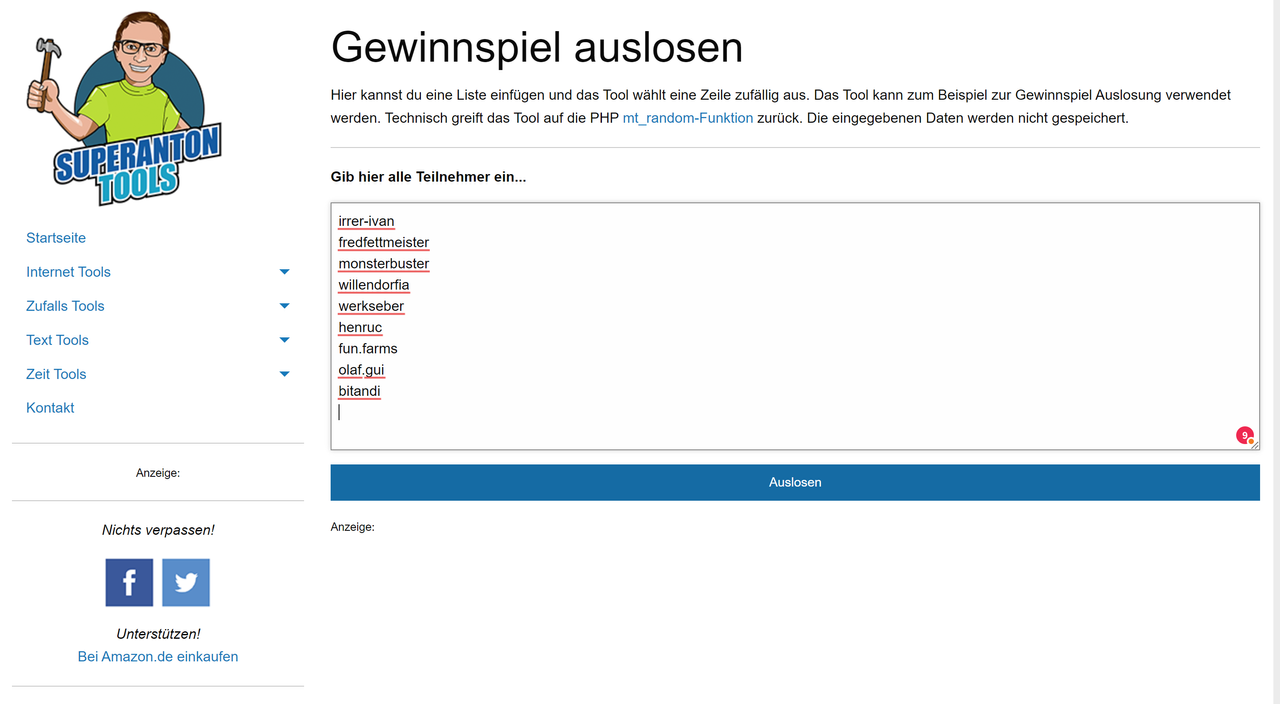Click the empty last line of the participants textarea
This screenshot has height=704, width=1280.
(795, 412)
